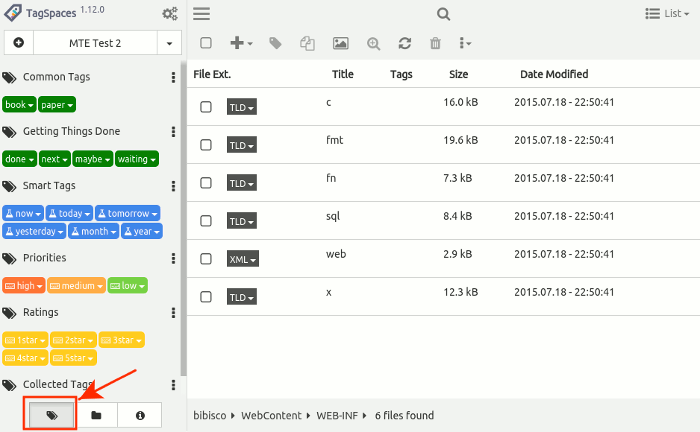Check the box for file sql
Screen dimensions: 700x432
click(206, 220)
